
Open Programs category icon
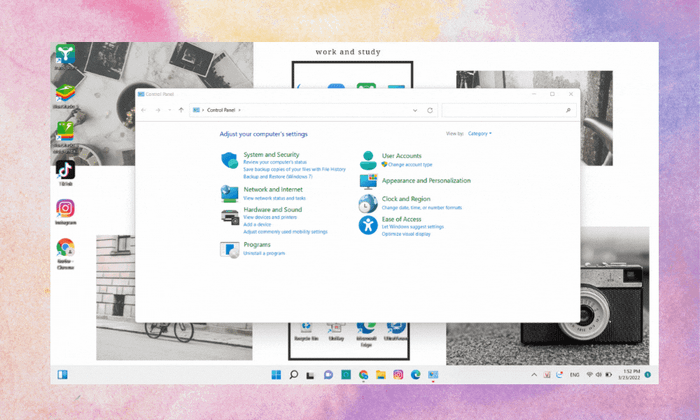[x=230, y=250]
